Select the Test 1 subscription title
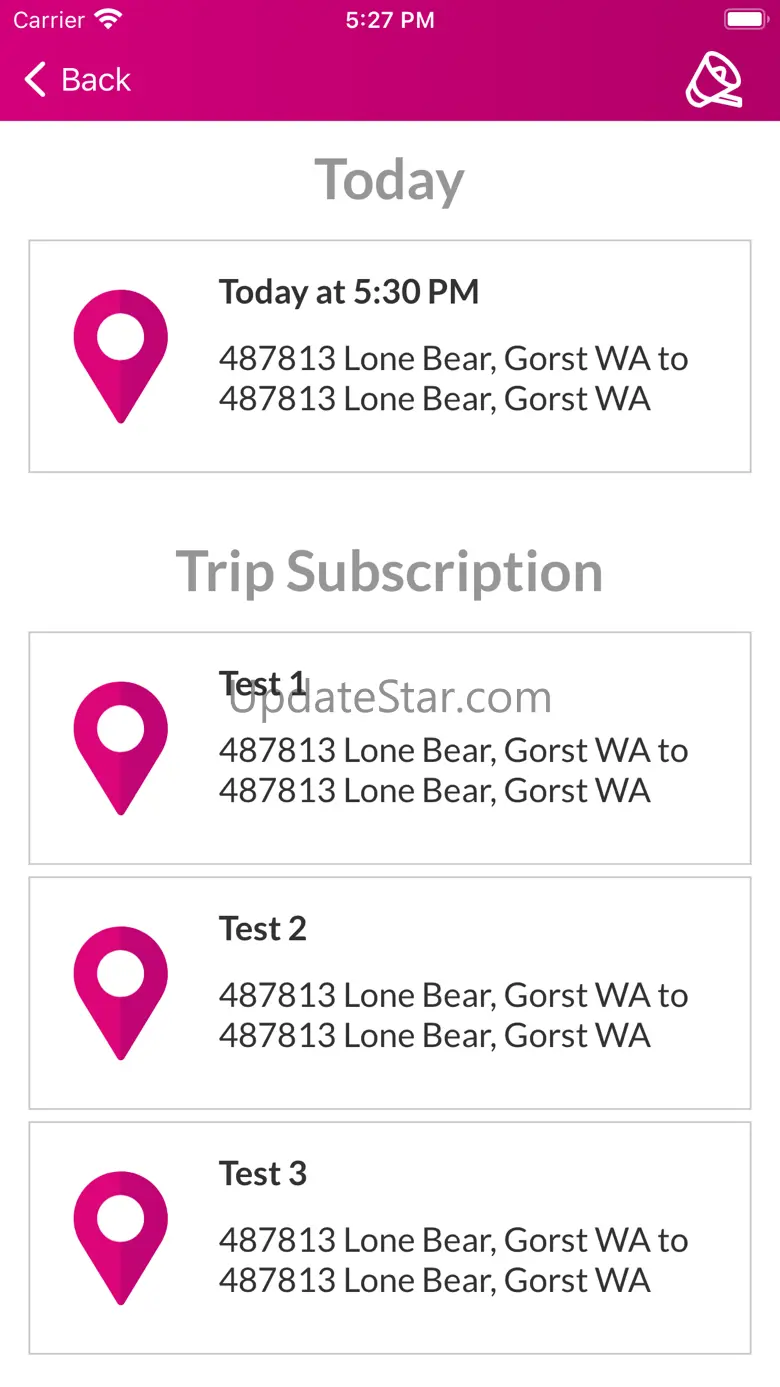 tap(262, 684)
